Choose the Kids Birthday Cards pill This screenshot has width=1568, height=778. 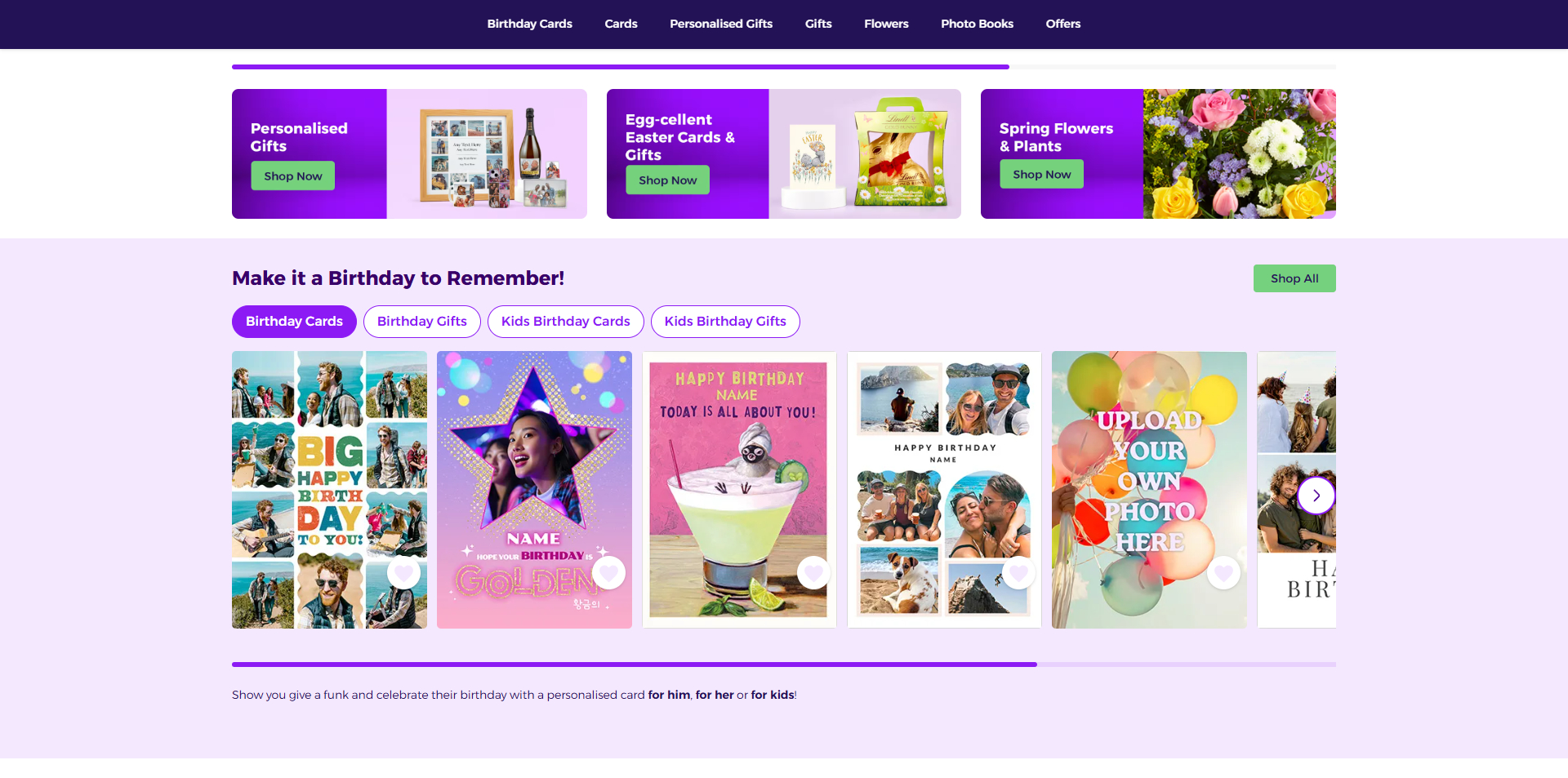566,322
